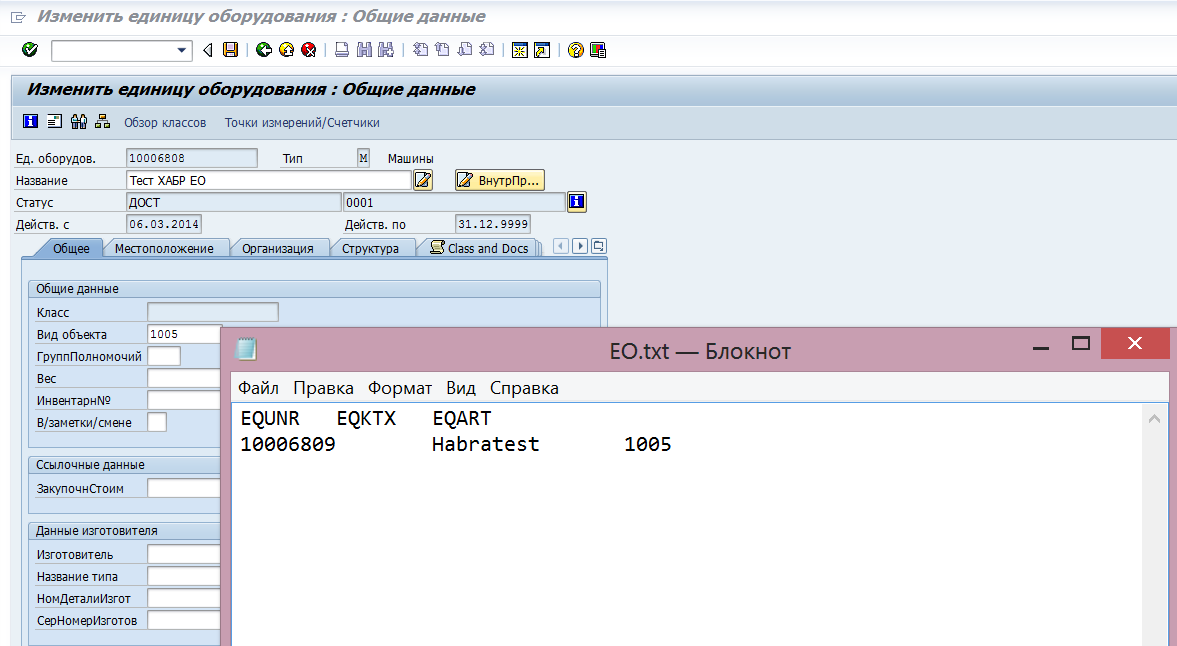Click the Вес input field

click(185, 378)
